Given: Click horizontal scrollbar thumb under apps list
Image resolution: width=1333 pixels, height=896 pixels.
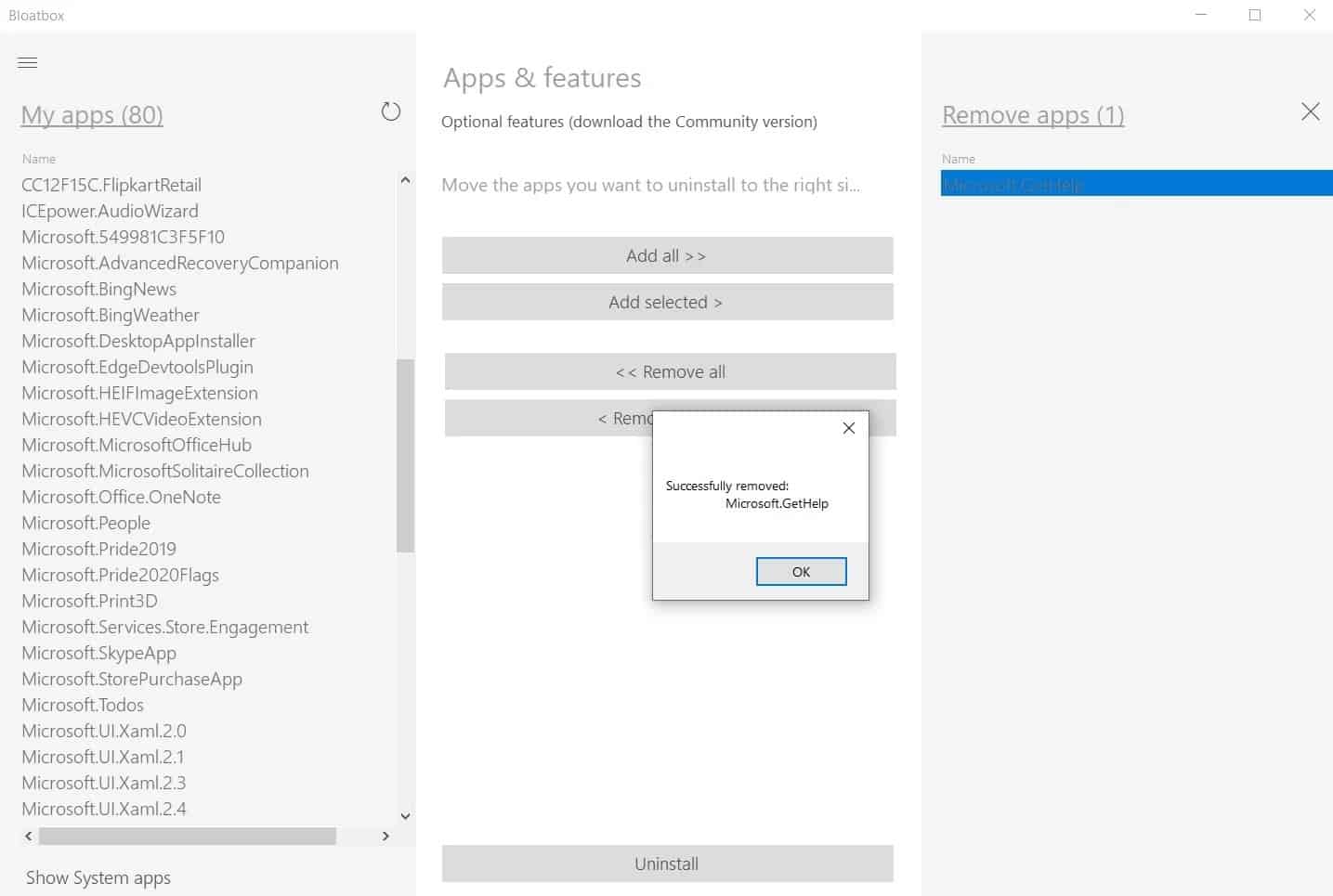Looking at the screenshot, I should click(188, 836).
